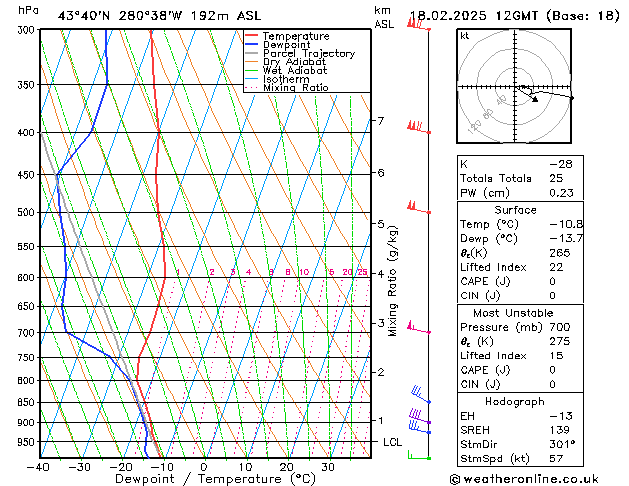Click the LCL level marker label
Screen dimensions: 629x486
coord(392,442)
